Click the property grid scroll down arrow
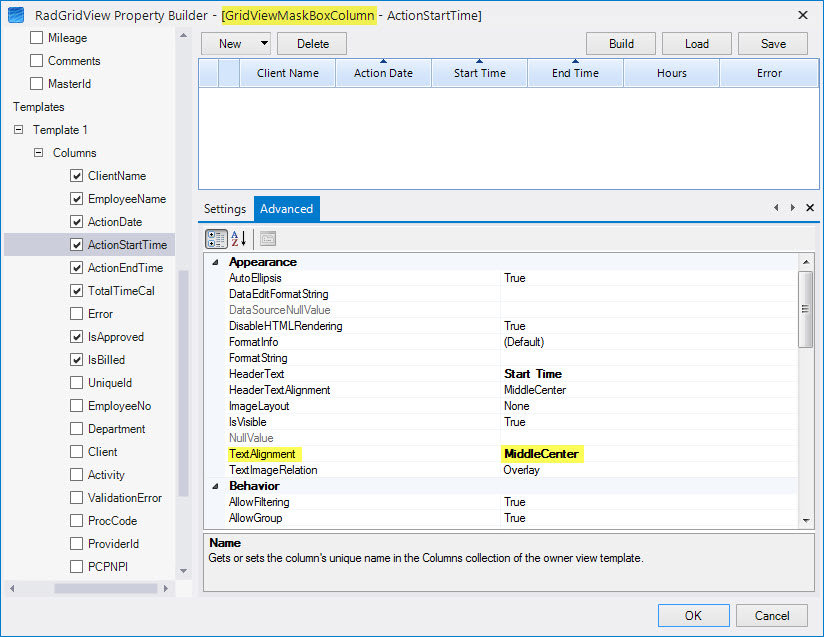Screen dimensions: 824x637 tap(806, 520)
